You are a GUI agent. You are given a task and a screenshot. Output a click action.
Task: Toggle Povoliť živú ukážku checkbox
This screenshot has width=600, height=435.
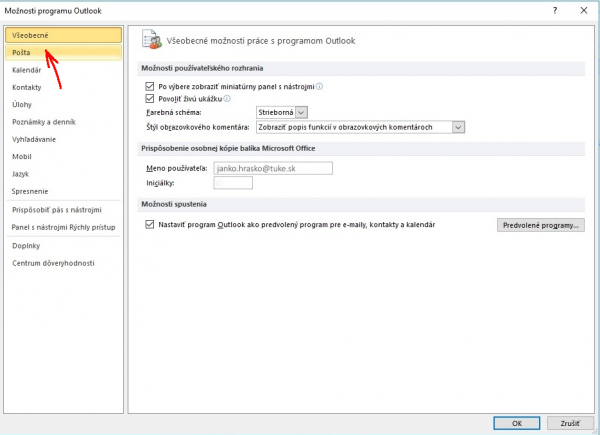point(150,99)
